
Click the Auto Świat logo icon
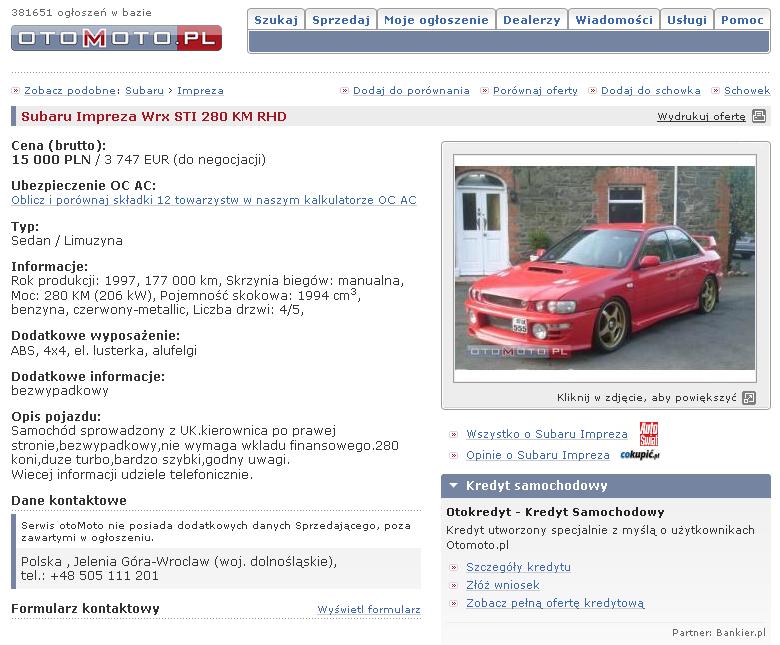[649, 434]
